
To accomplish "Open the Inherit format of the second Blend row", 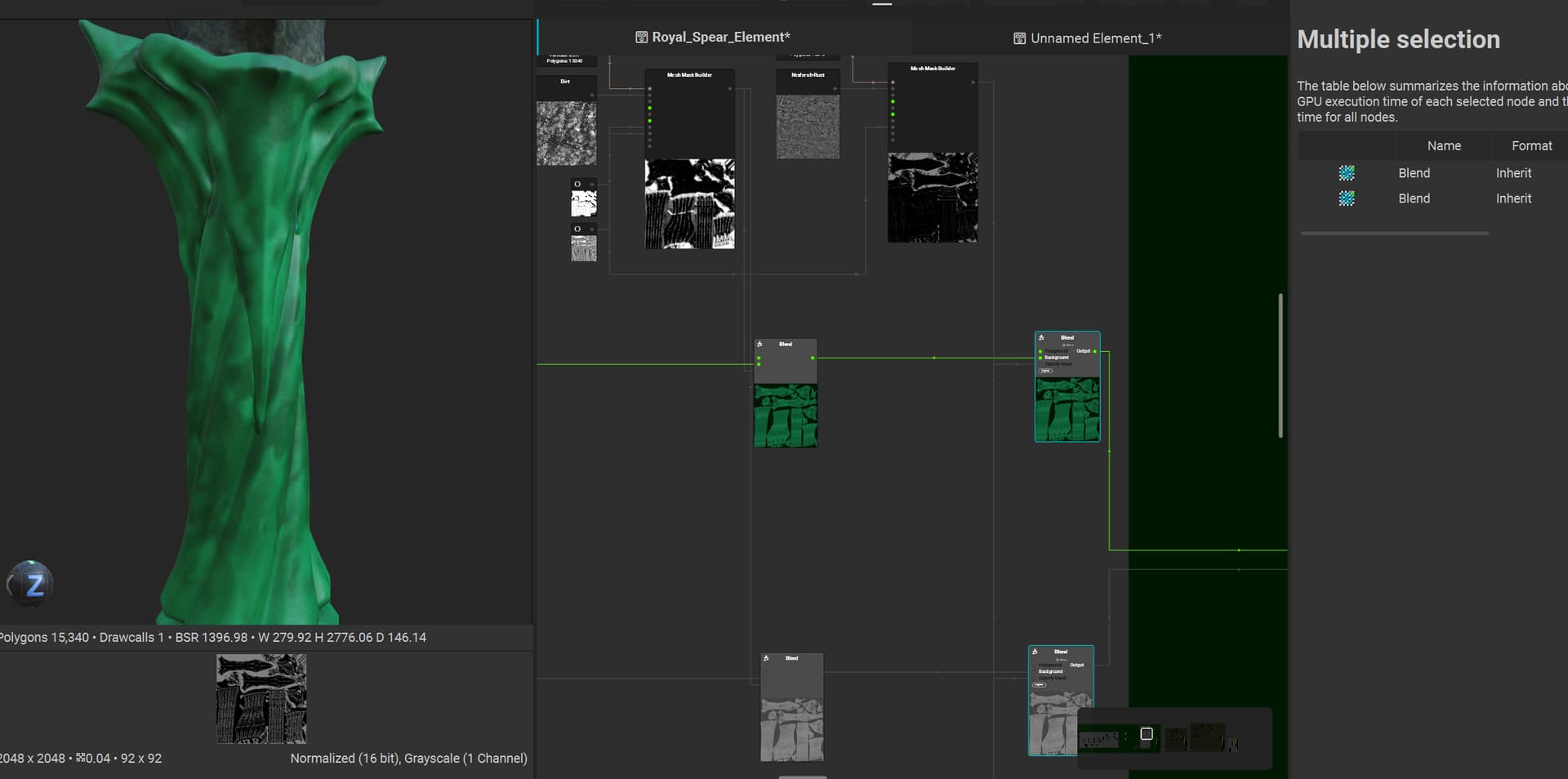I will tap(1513, 198).
